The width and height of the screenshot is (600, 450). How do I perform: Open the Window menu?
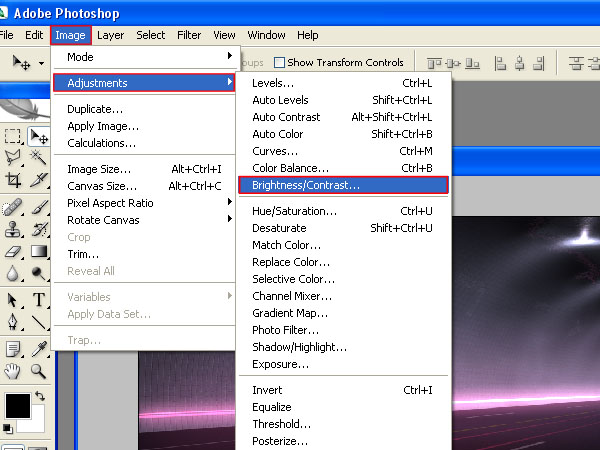(266, 35)
